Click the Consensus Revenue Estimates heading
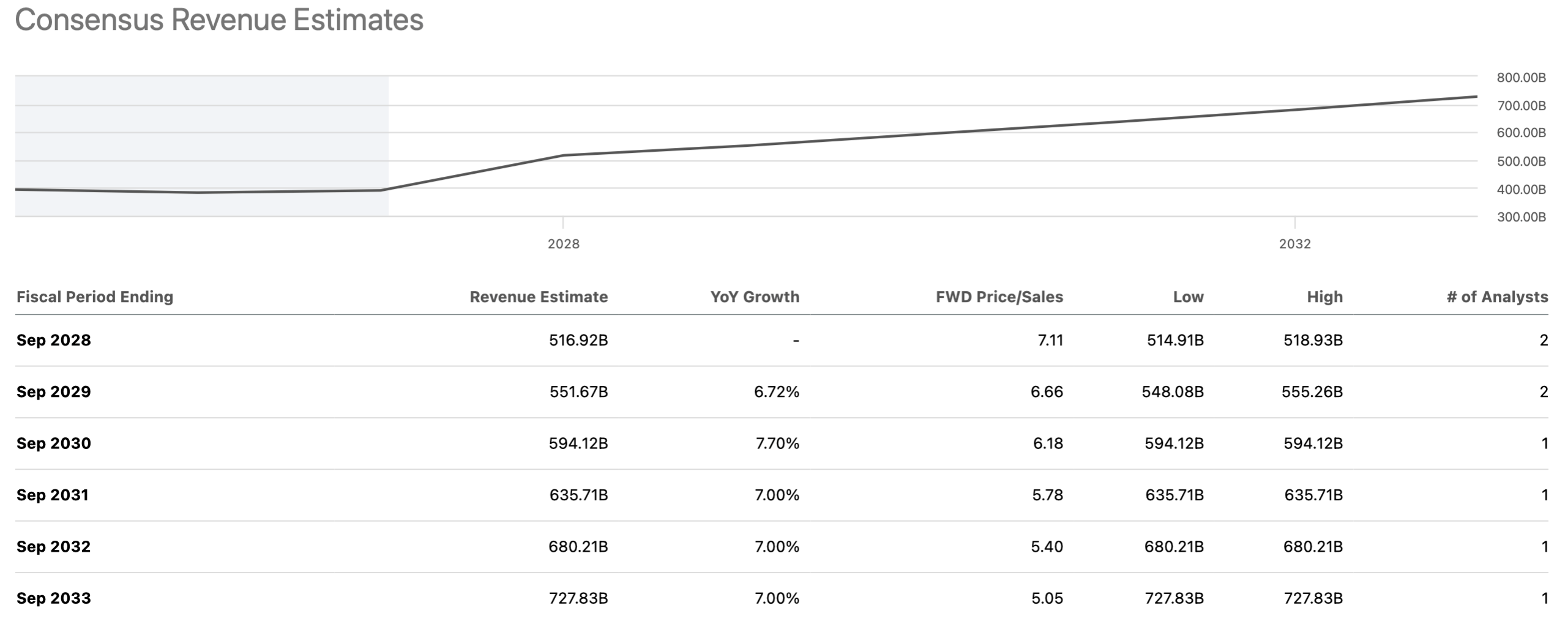This screenshot has height=630, width=1568. click(219, 20)
